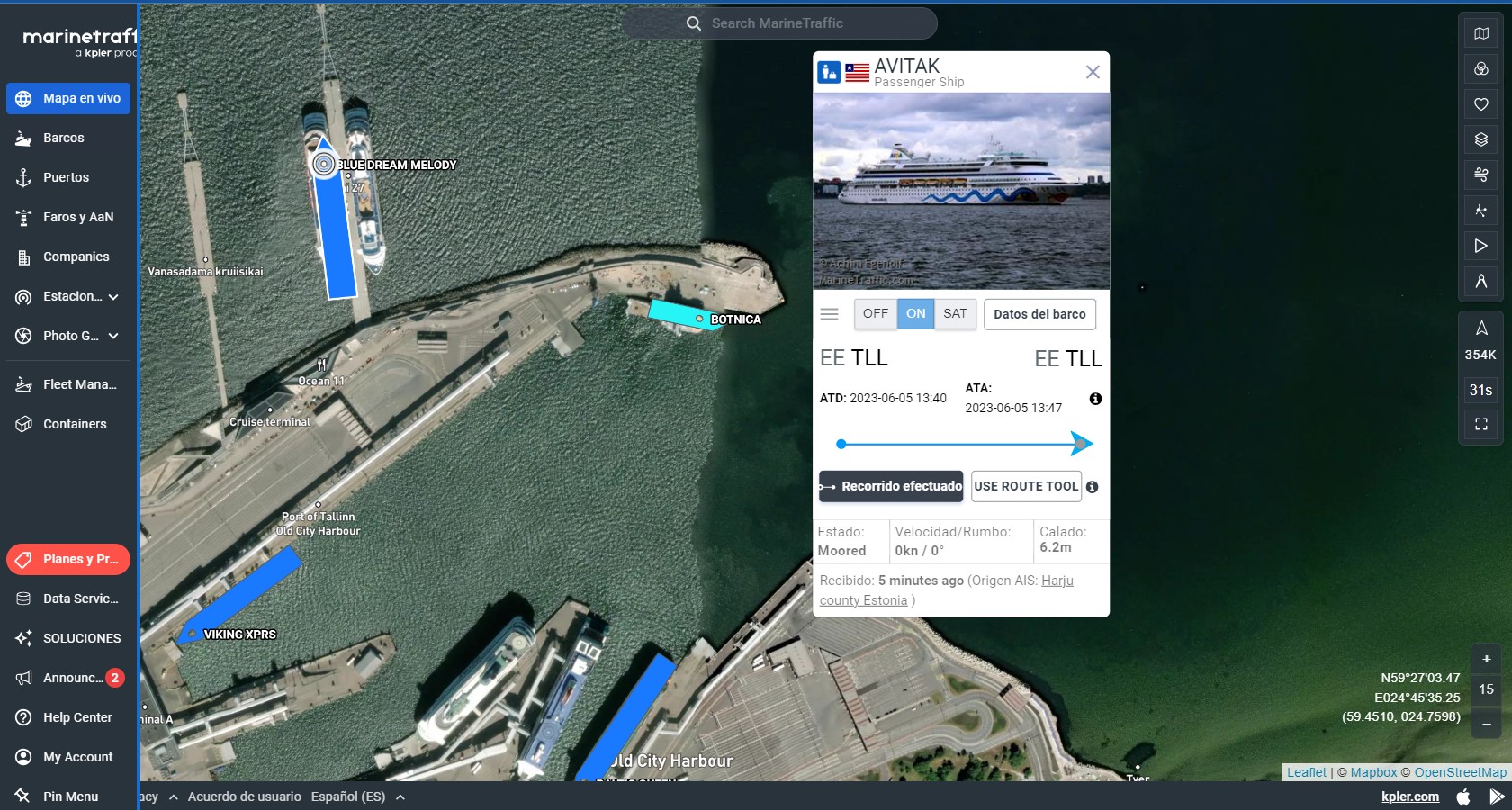Viewport: 1512px width, 810px height.
Task: Click the Datos del barco button
Action: pyautogui.click(x=1039, y=314)
